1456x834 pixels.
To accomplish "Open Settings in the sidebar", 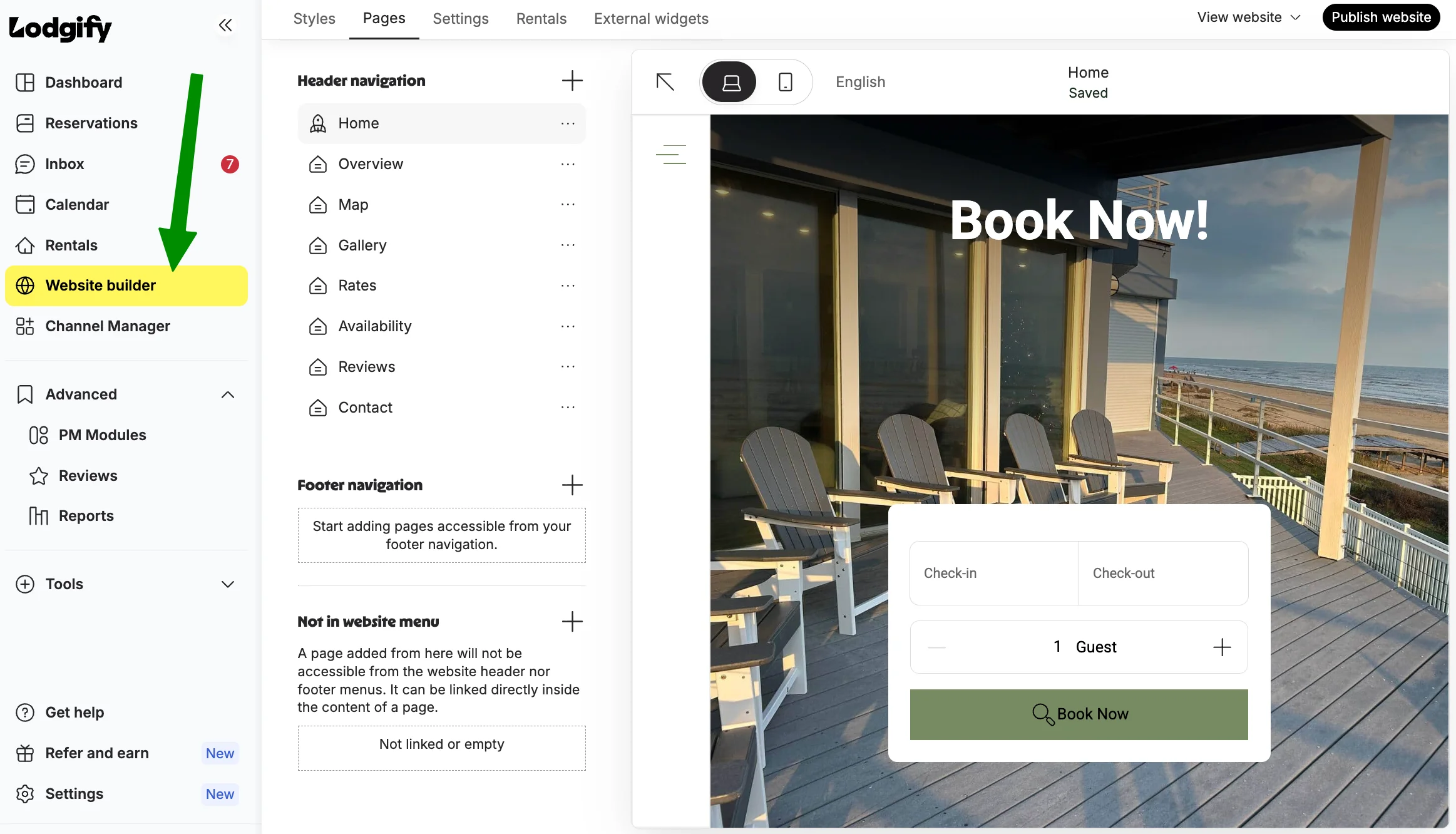I will 127,794.
